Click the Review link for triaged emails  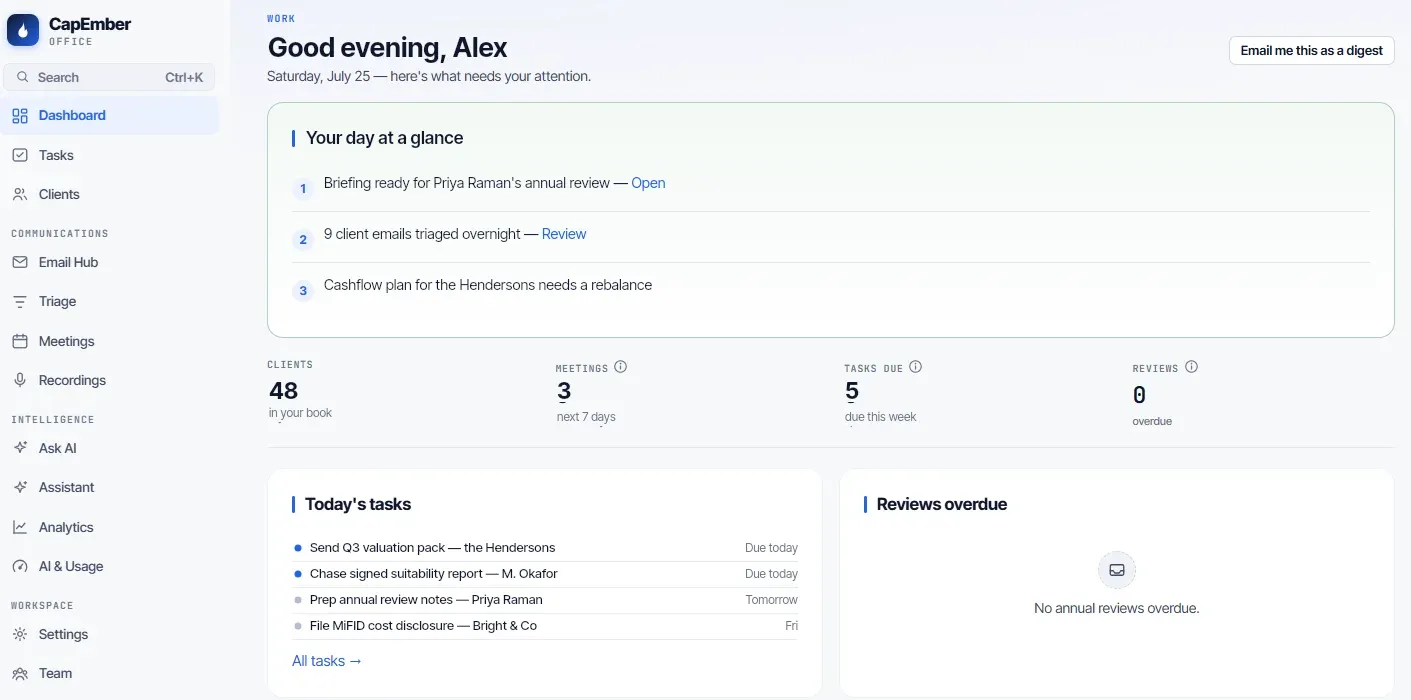(564, 234)
